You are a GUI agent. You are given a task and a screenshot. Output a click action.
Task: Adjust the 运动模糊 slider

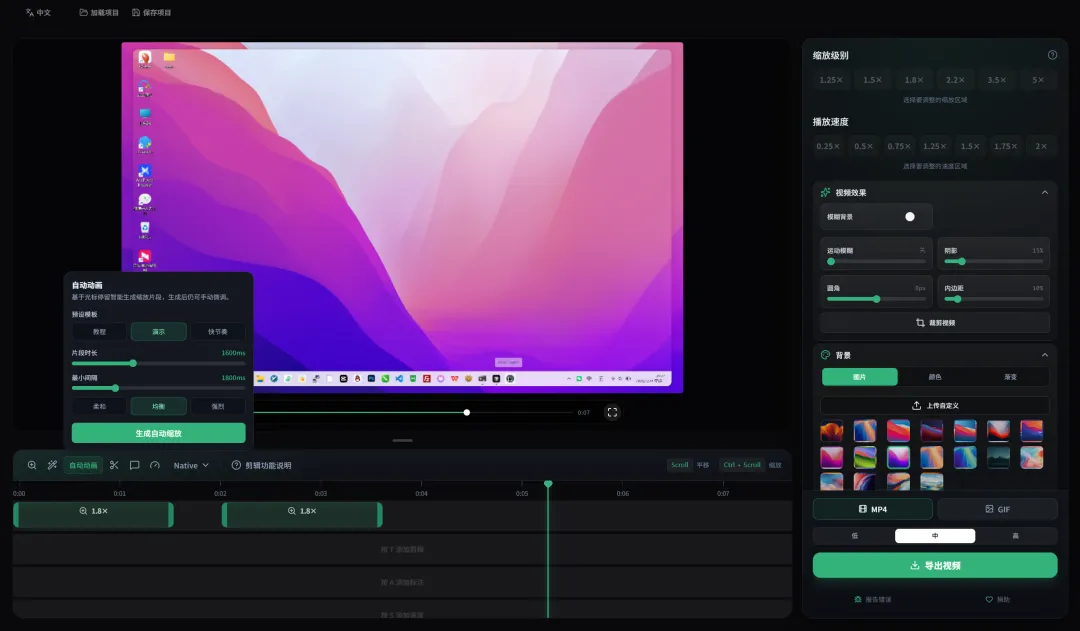pyautogui.click(x=876, y=262)
